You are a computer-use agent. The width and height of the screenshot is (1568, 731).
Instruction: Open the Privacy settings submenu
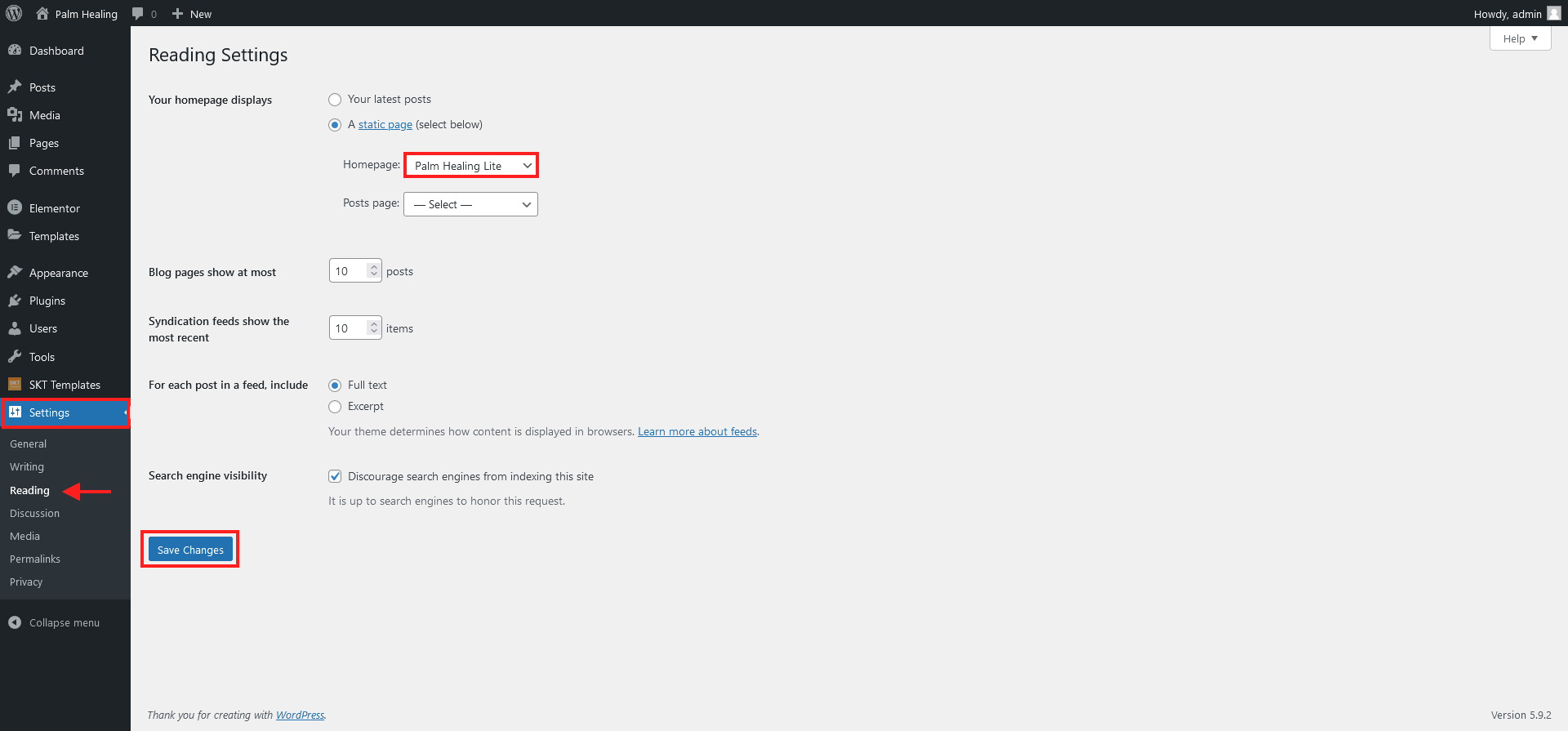tap(26, 582)
